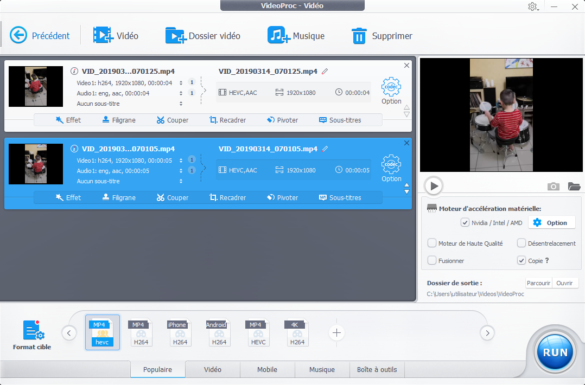Screen dimensions: 585x385
Task: Open Recadrer for the 070105 video
Action: click(x=228, y=198)
